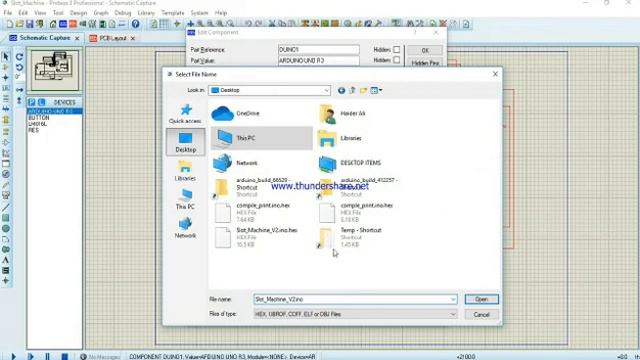Image resolution: width=640 pixels, height=360 pixels.
Task: Close the Select File Name dialog
Action: pos(495,74)
